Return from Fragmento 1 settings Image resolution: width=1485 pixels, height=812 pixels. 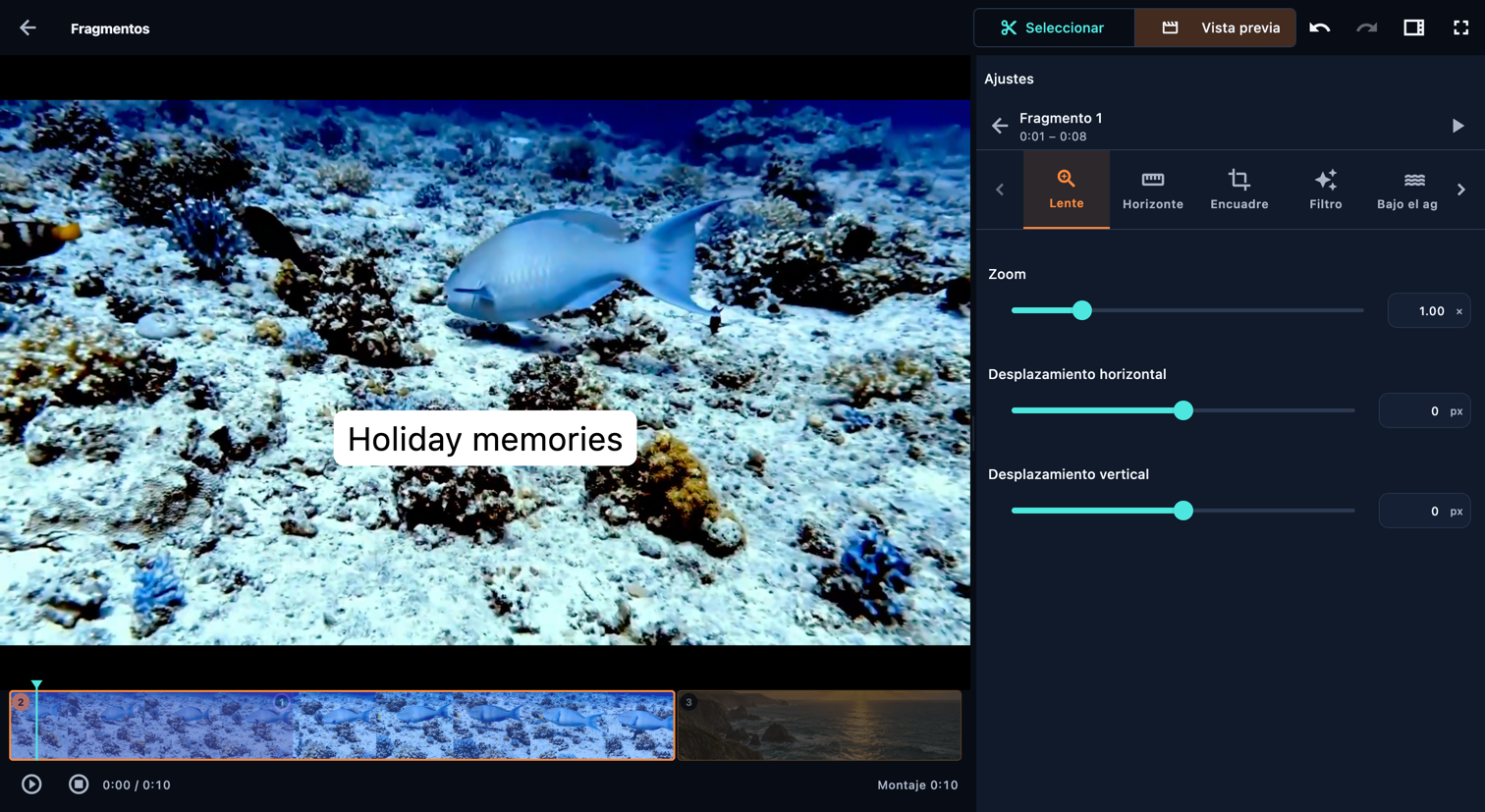[1000, 126]
